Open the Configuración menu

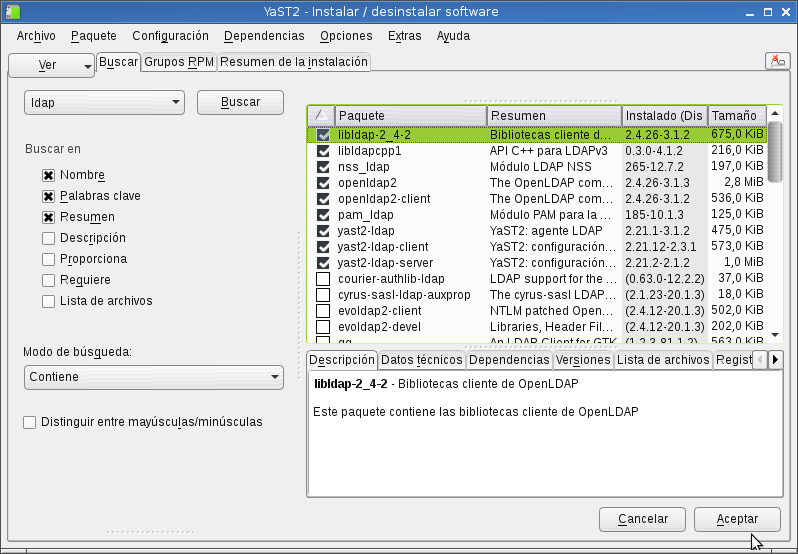tap(170, 36)
